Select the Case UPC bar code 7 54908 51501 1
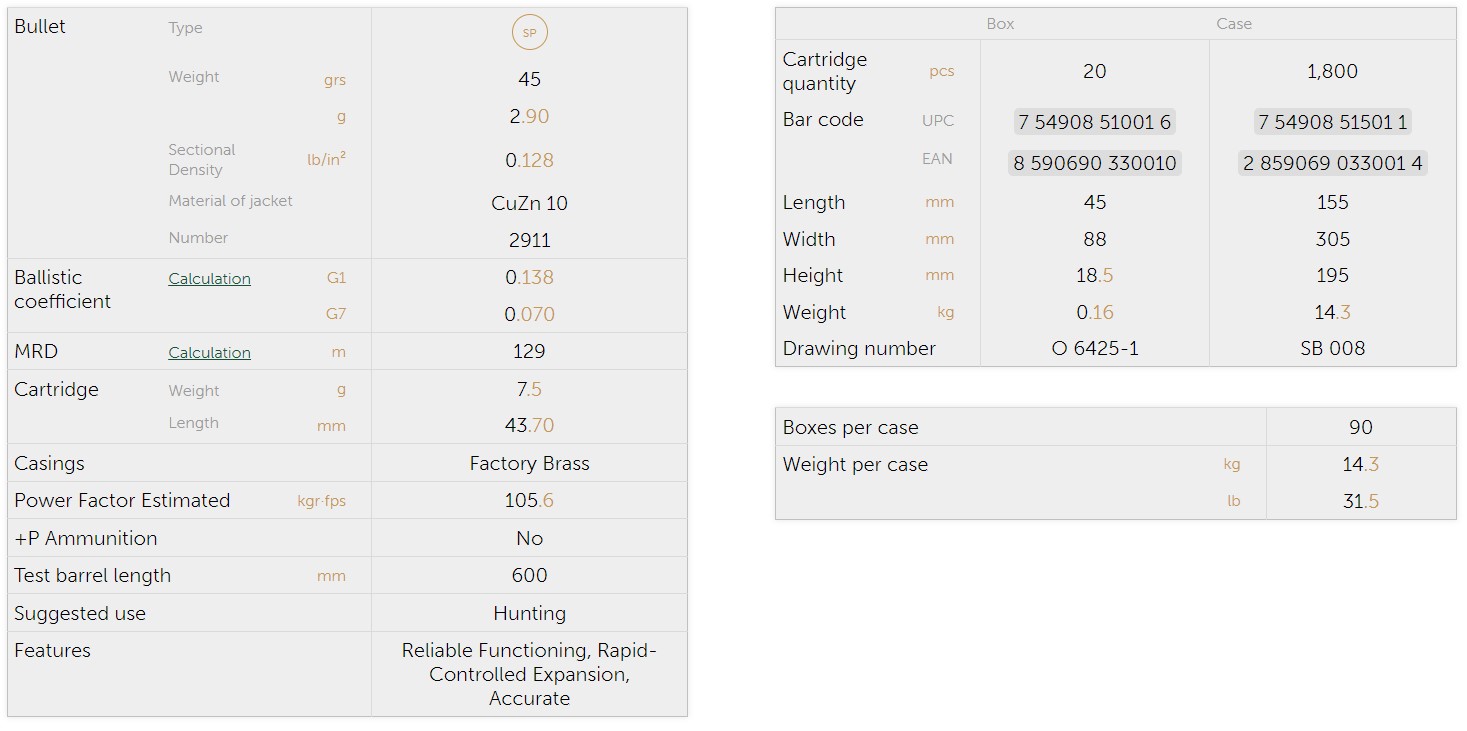The width and height of the screenshot is (1467, 731). click(1332, 122)
